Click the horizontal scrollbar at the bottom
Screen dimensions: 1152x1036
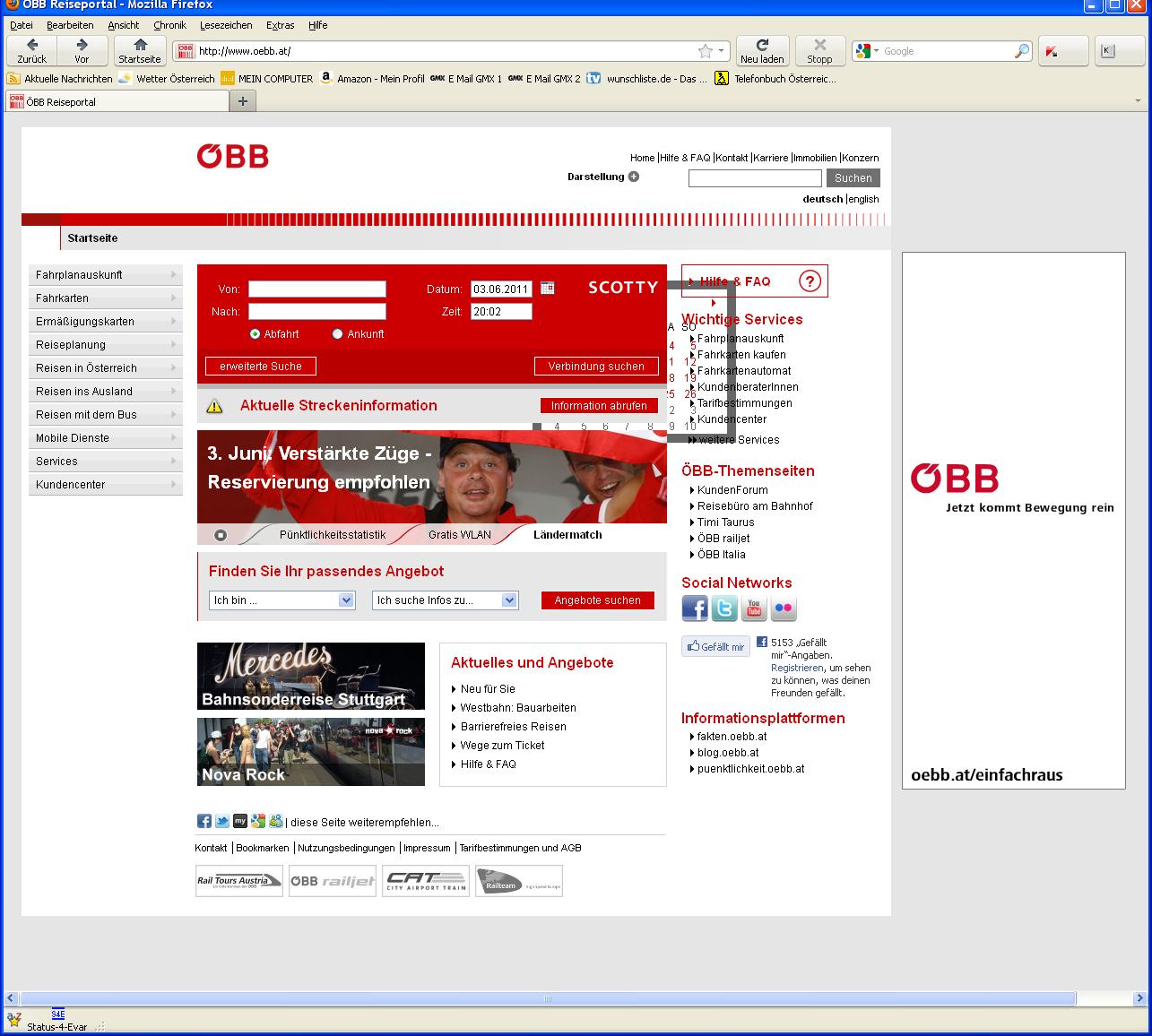[x=548, y=998]
